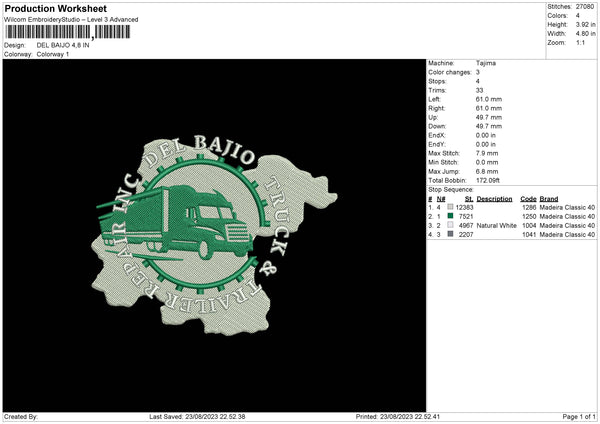Screen dimensions: 600x424
Task: Click the Left value 61.0 mm
Action: coord(489,99)
